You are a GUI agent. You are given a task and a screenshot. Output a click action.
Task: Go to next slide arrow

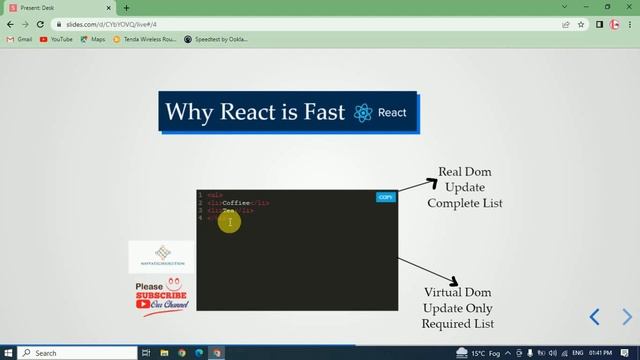[x=627, y=317]
